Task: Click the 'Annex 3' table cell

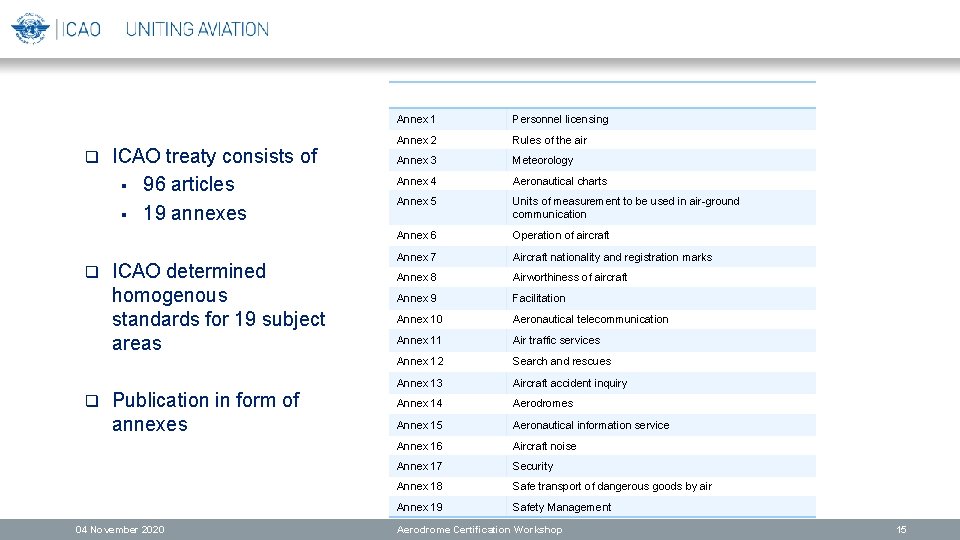Action: pos(448,160)
